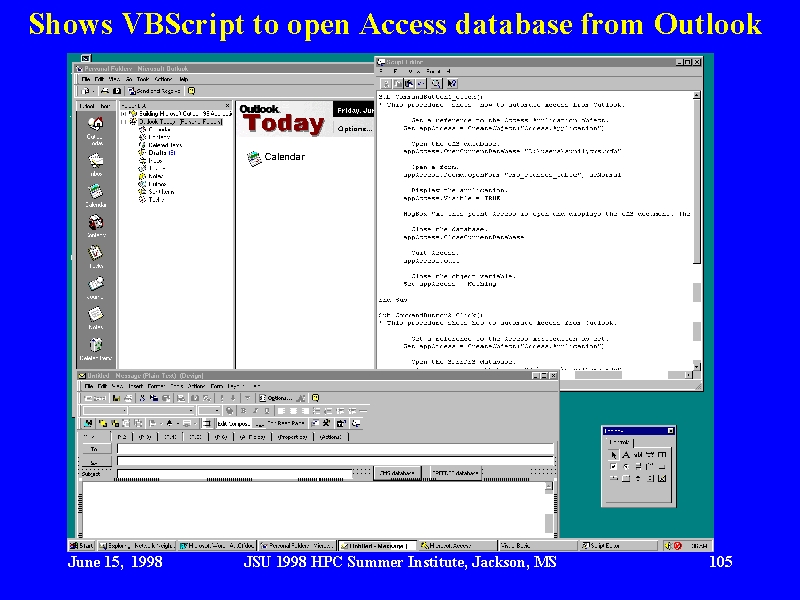
Task: Open the style dropdown in message formatting toolbar
Action: tap(124, 411)
